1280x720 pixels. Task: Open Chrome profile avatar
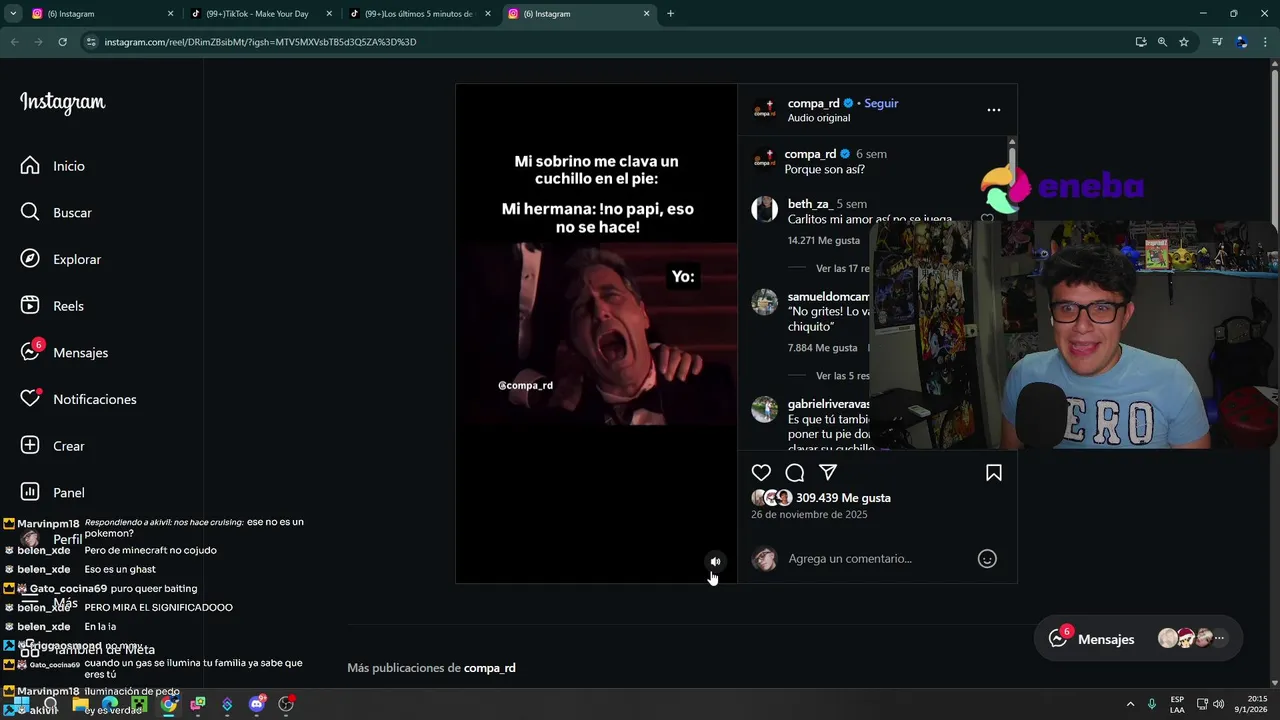tap(1241, 42)
